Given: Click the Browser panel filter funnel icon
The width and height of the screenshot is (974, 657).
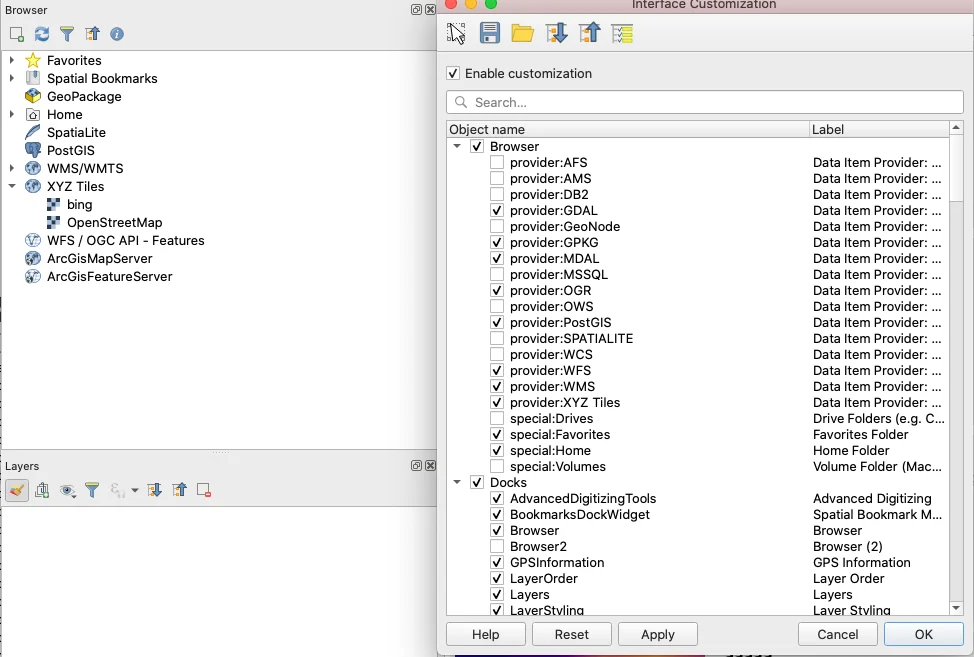Looking at the screenshot, I should pos(67,34).
